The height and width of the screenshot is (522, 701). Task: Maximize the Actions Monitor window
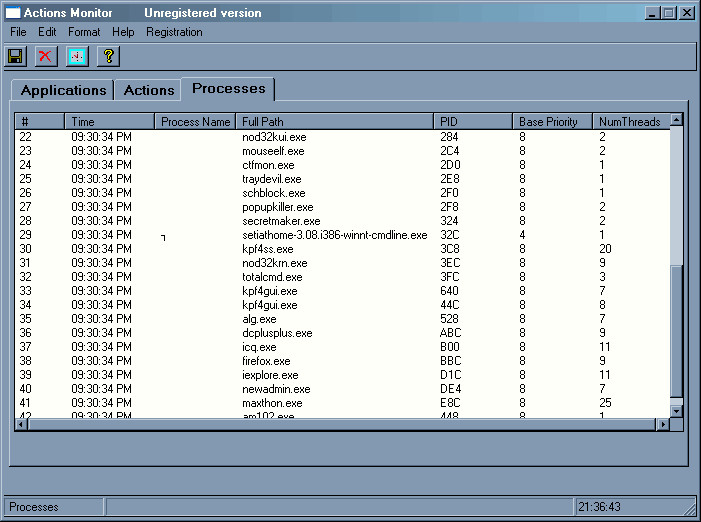point(669,13)
